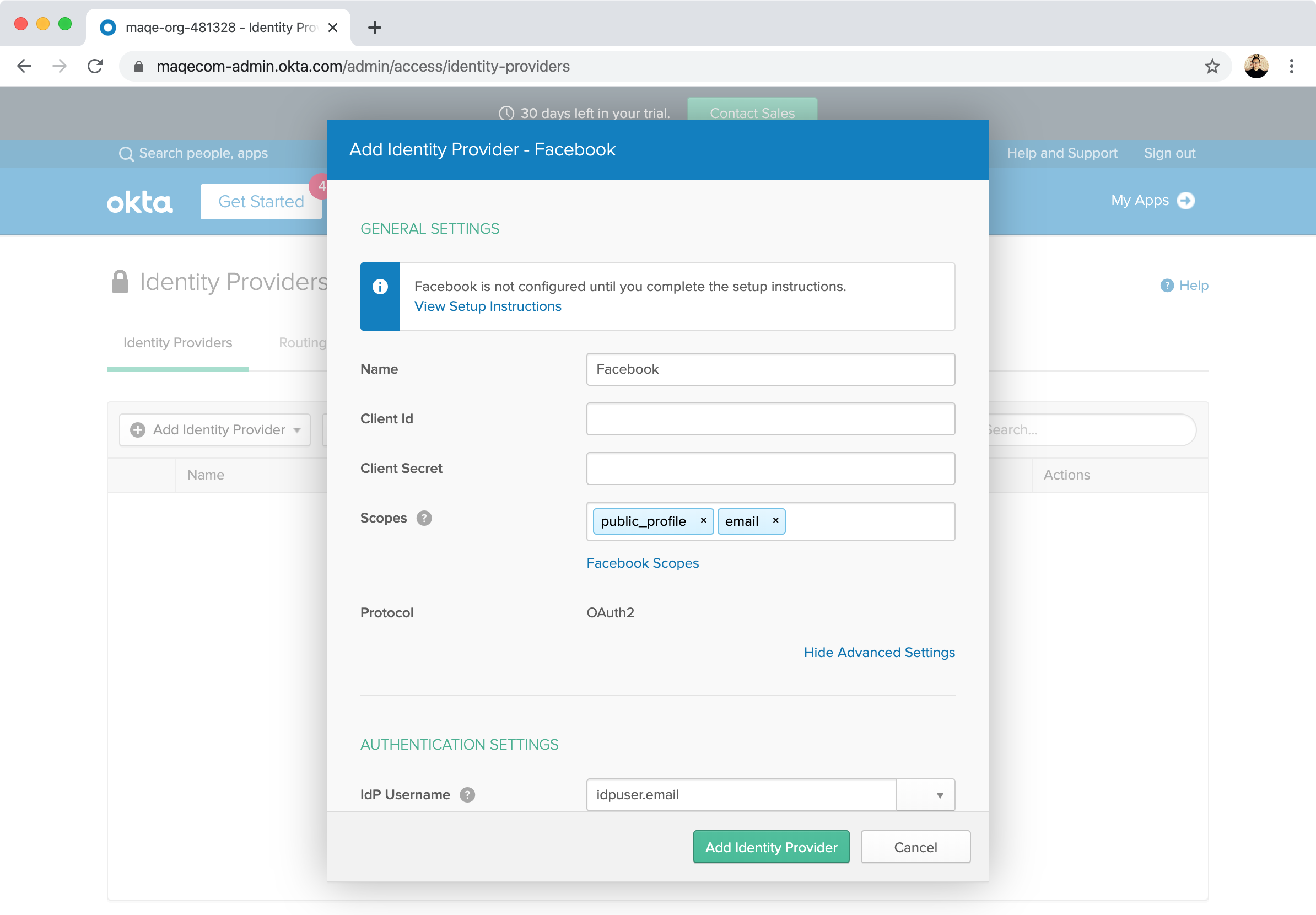This screenshot has width=1316, height=915.
Task: Switch to the Identity Providers tab
Action: coord(177,342)
